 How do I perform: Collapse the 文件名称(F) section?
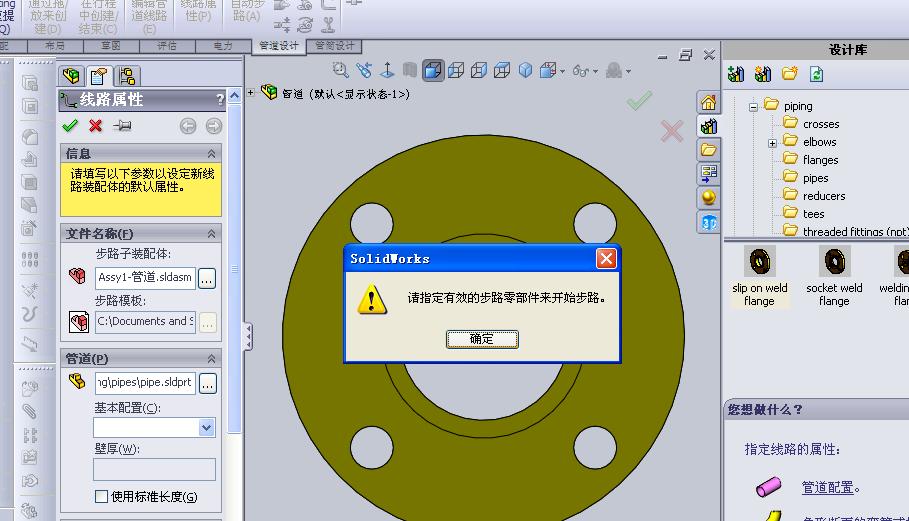coord(211,234)
